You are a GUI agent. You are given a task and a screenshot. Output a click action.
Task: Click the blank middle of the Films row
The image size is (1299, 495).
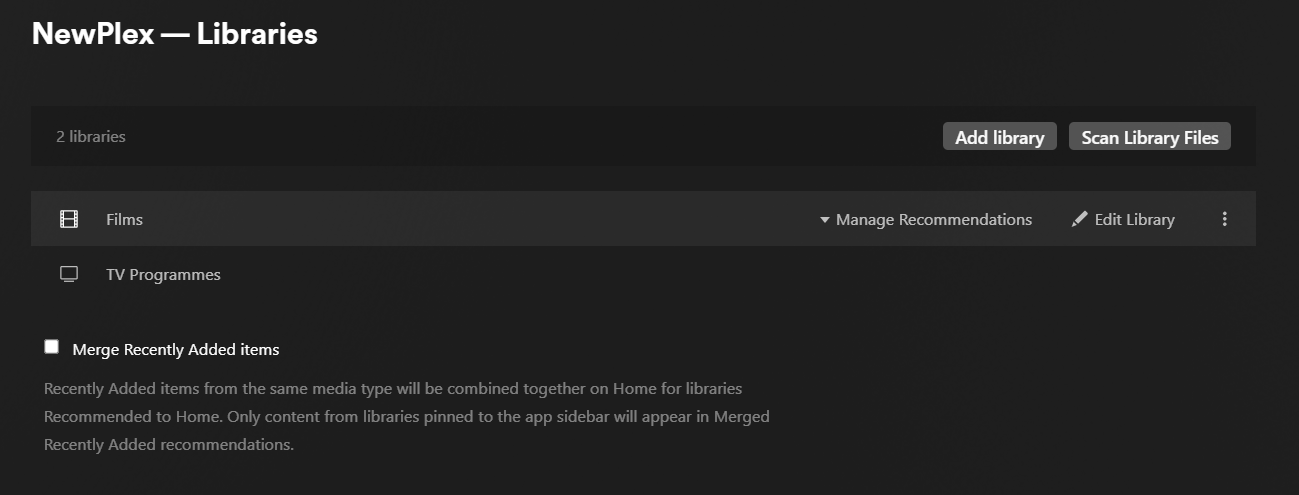click(x=480, y=219)
